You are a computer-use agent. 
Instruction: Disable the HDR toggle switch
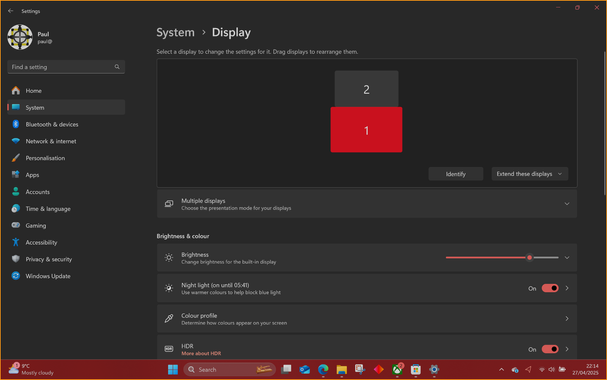click(550, 349)
